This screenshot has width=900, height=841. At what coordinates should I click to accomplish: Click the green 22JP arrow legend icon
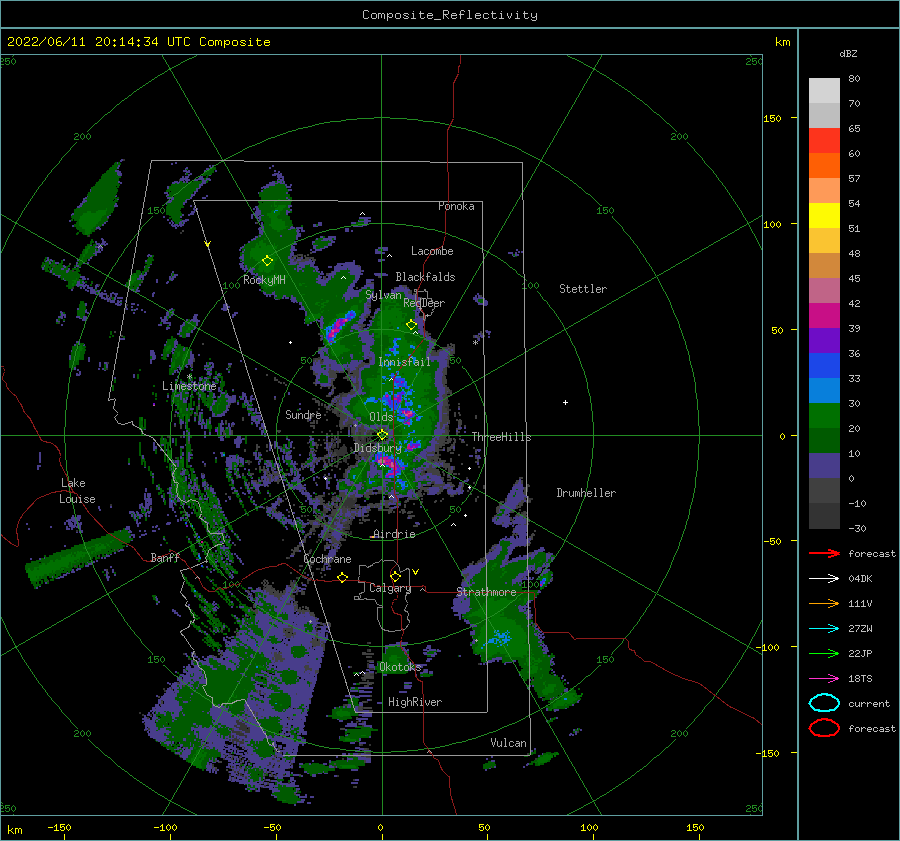click(x=824, y=653)
